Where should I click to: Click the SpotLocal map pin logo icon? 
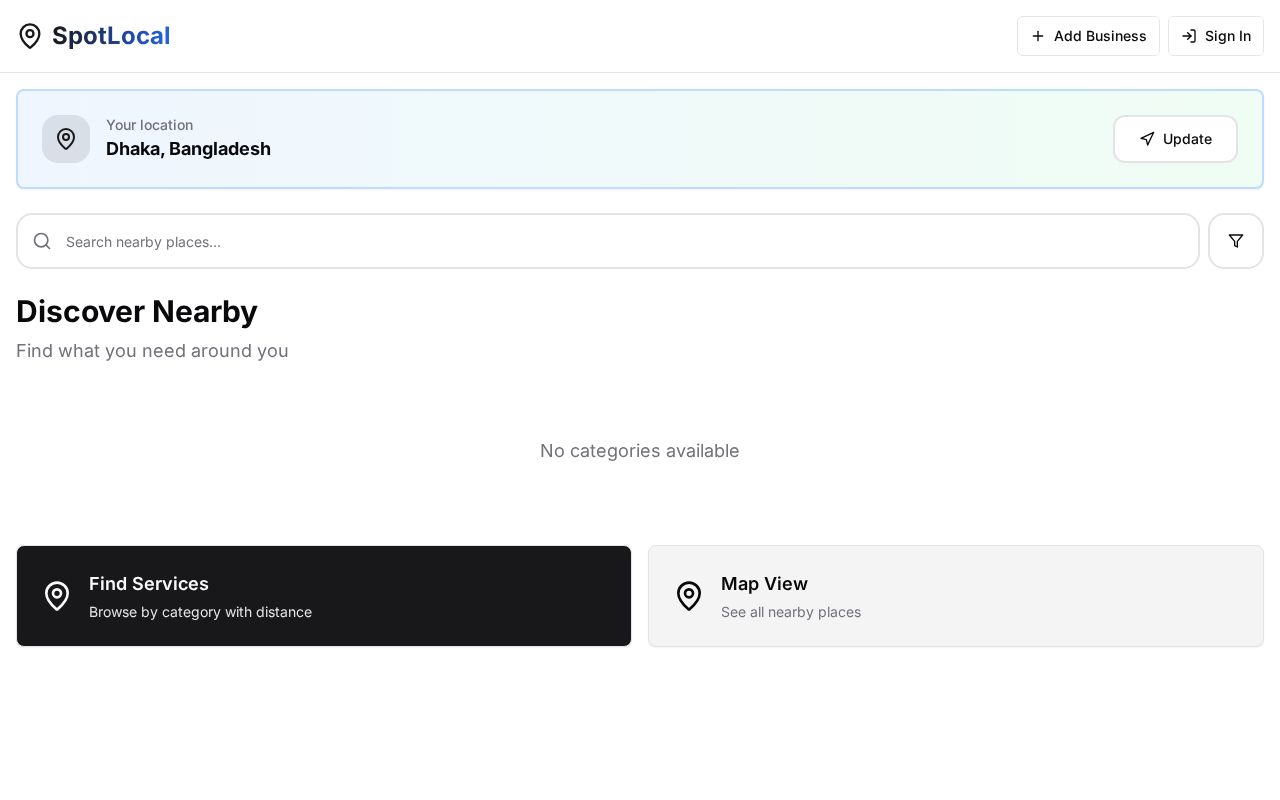click(30, 36)
